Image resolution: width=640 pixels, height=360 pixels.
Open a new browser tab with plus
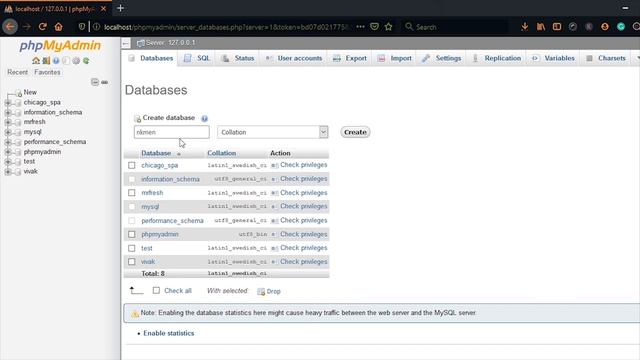[120, 8]
